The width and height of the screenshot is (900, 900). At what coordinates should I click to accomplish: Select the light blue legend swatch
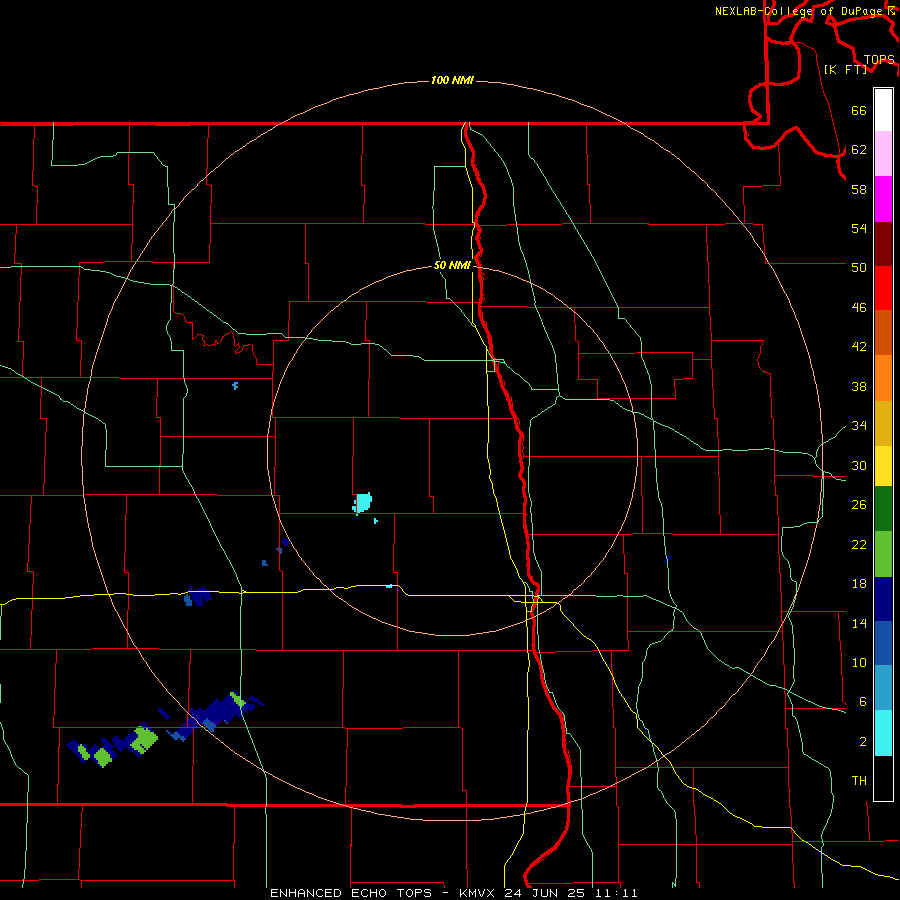point(883,688)
